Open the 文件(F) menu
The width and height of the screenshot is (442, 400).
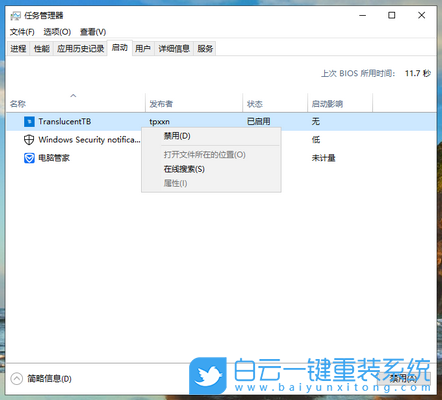tap(22, 32)
